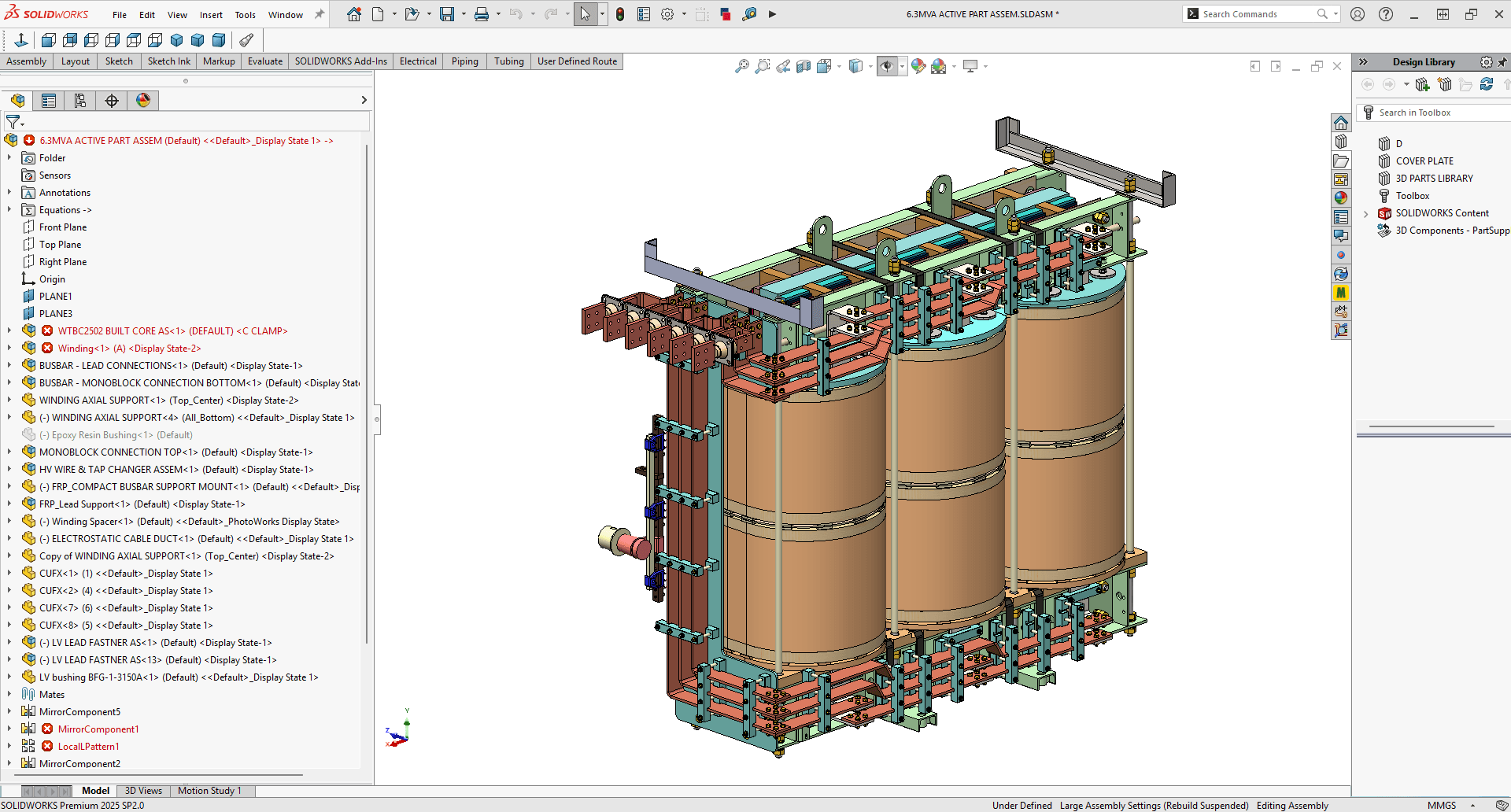The height and width of the screenshot is (812, 1511).
Task: Open the Tools menu
Action: [245, 14]
